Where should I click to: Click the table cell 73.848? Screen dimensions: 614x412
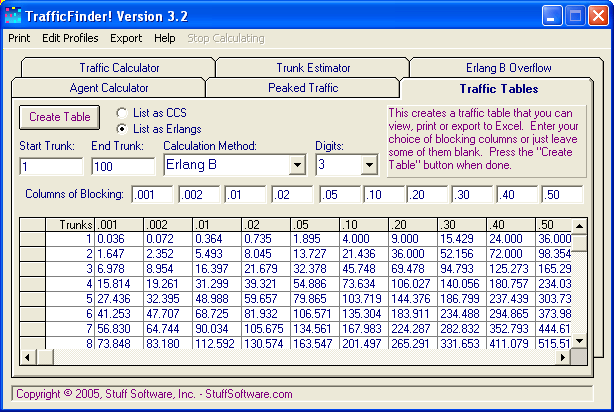(x=119, y=343)
